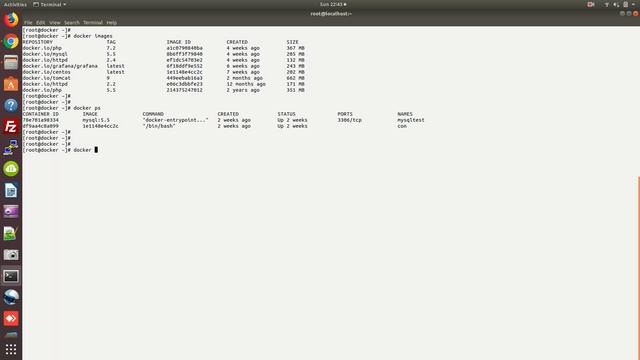Open the Terminal menu in the menu bar

[93, 22]
